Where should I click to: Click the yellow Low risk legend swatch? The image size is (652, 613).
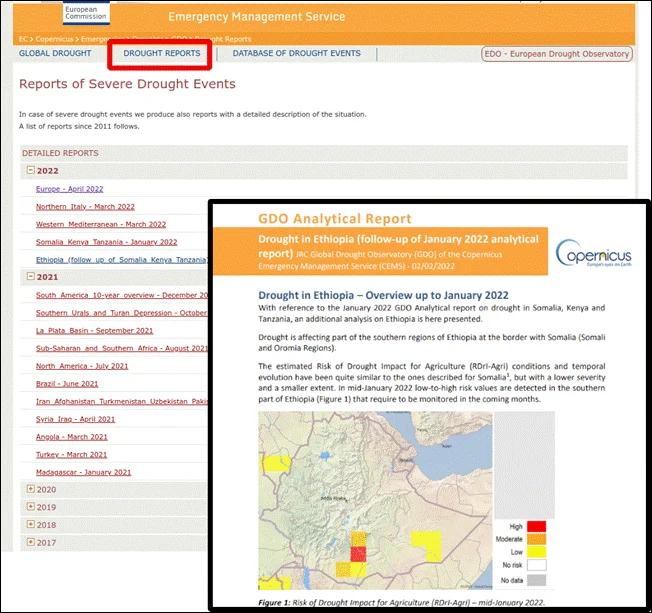(536, 551)
